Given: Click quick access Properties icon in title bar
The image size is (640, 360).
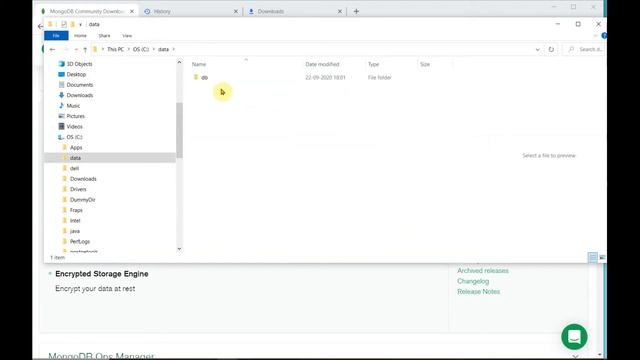Looking at the screenshot, I should coord(64,24).
